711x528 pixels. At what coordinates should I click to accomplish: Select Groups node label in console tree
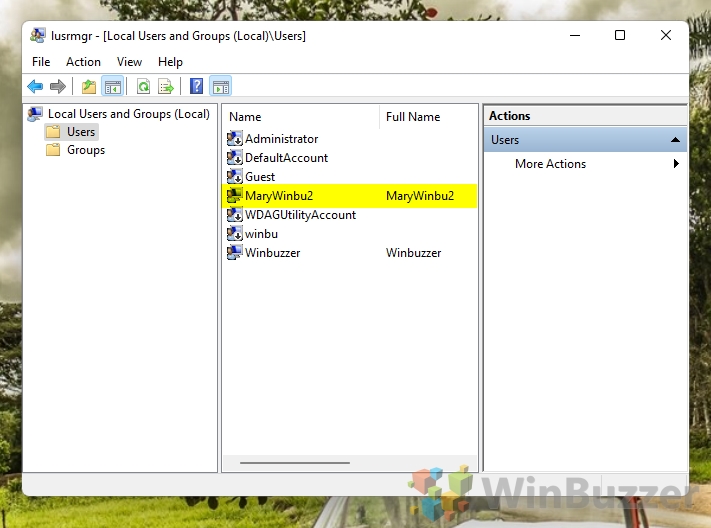pyautogui.click(x=86, y=150)
